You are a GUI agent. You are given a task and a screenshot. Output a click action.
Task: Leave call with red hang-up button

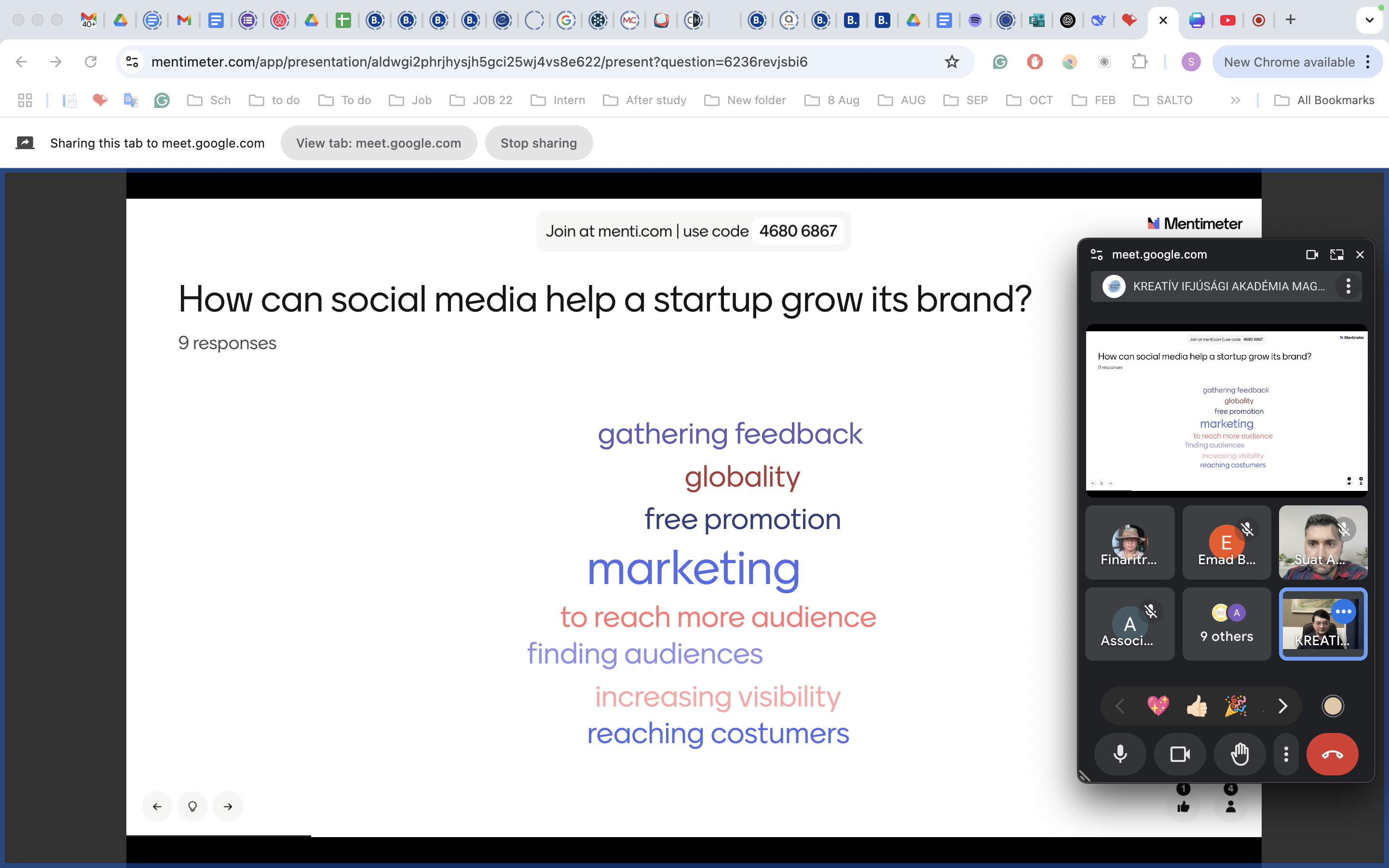pos(1332,754)
